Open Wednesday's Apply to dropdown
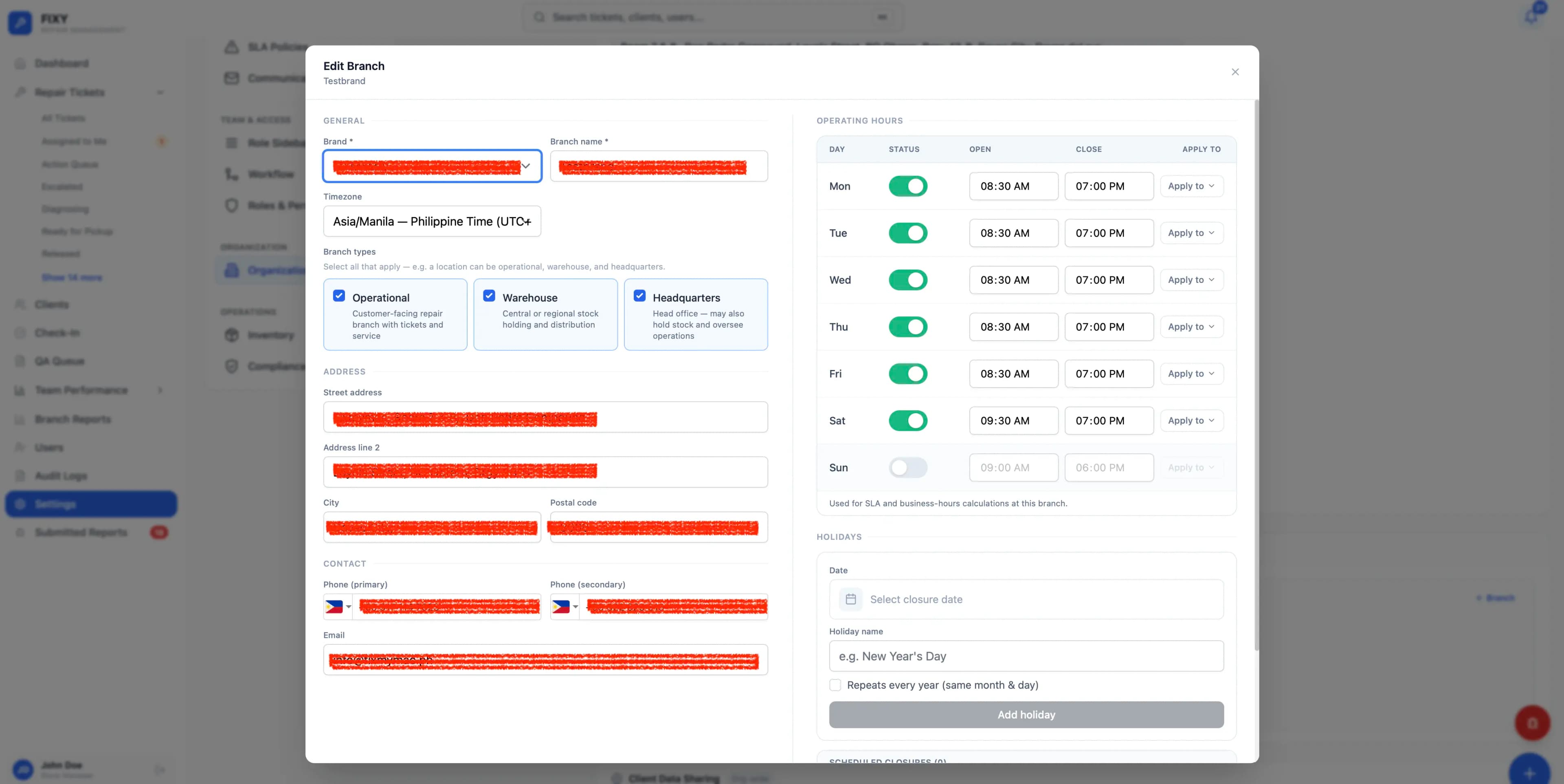The height and width of the screenshot is (784, 1564). (x=1191, y=280)
